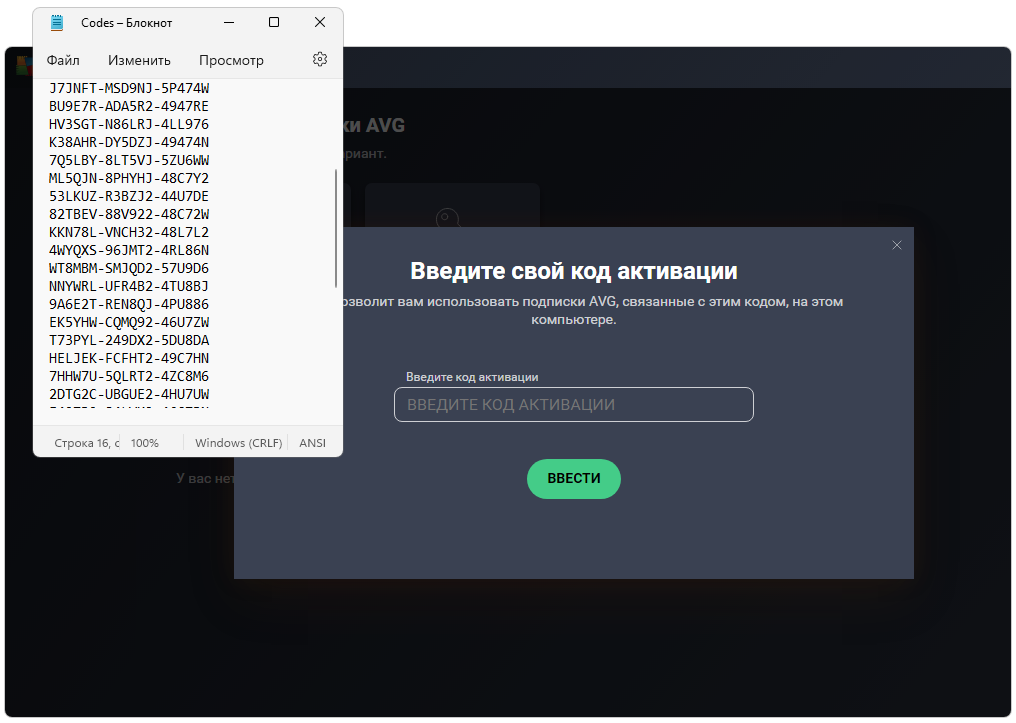This screenshot has width=1016, height=723.
Task: Click code line J7JNFT-MSD9NJ-5P474W
Action: click(x=129, y=88)
